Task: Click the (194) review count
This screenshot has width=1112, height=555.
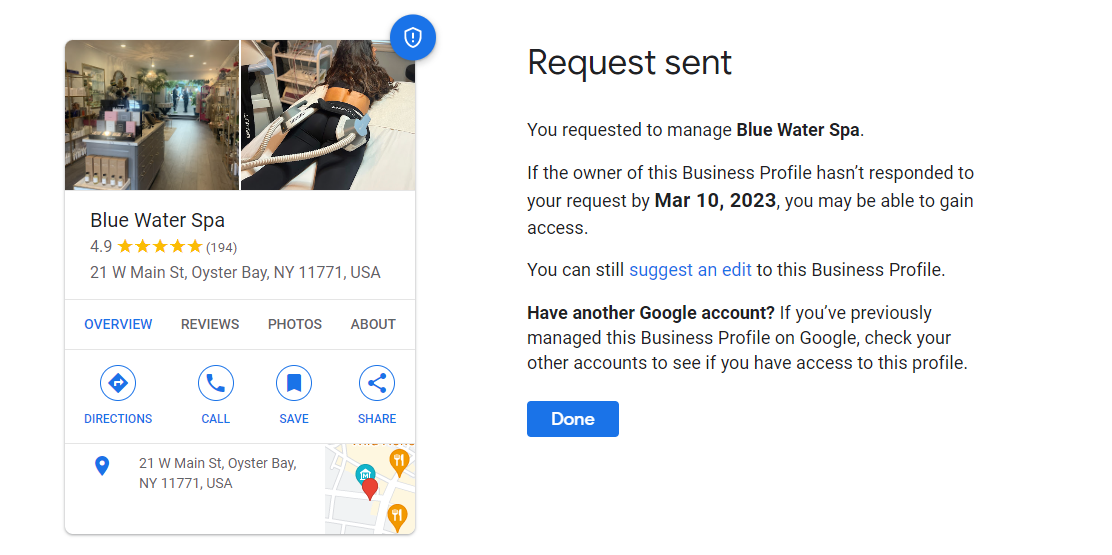Action: 221,247
